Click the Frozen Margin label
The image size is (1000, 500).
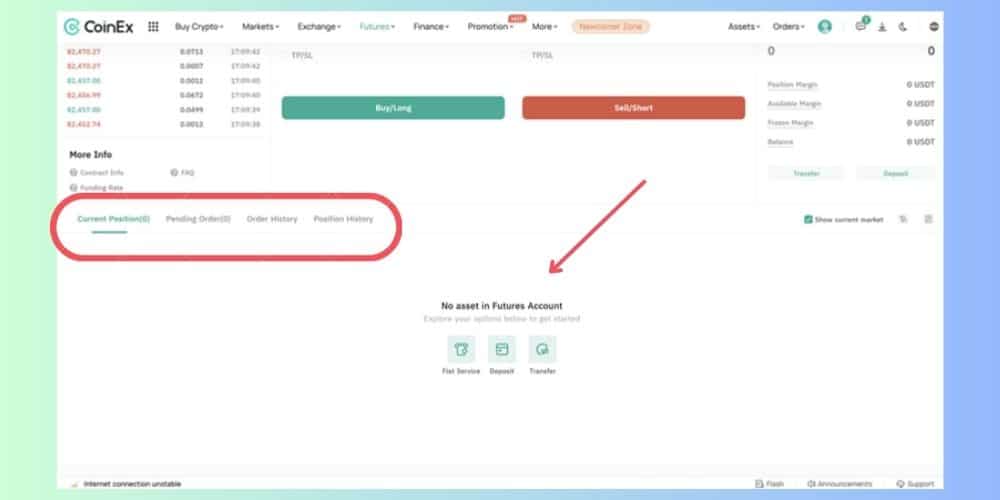(791, 123)
